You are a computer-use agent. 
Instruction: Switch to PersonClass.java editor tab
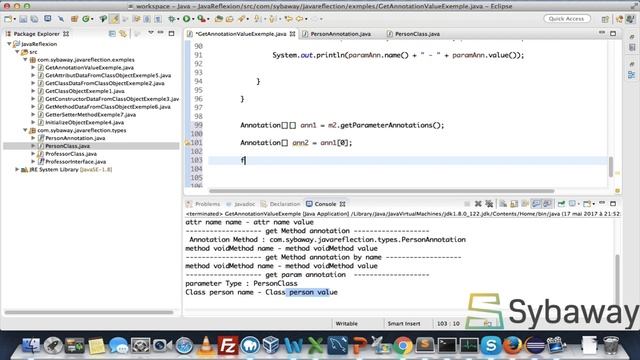click(x=417, y=34)
